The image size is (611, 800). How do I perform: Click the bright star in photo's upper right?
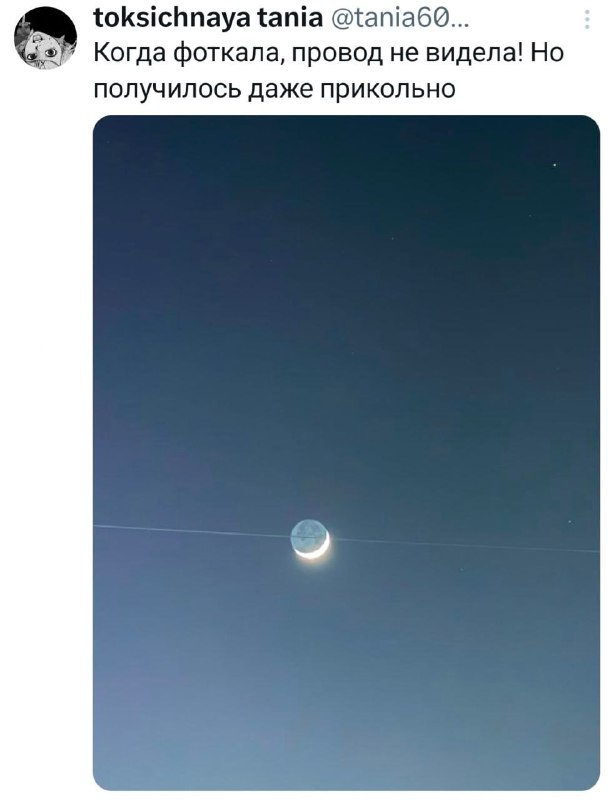(x=554, y=163)
